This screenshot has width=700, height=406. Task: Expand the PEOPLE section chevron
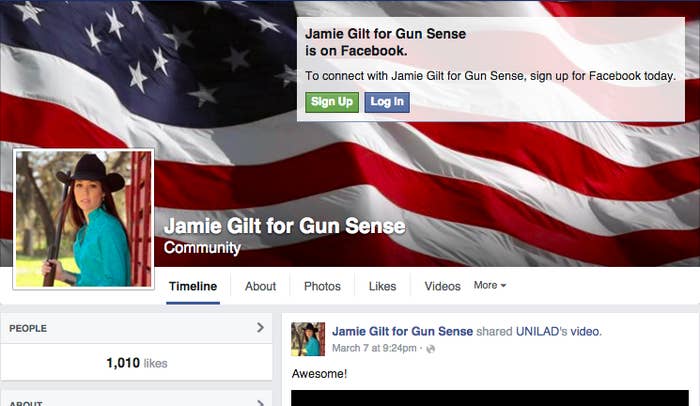(260, 328)
